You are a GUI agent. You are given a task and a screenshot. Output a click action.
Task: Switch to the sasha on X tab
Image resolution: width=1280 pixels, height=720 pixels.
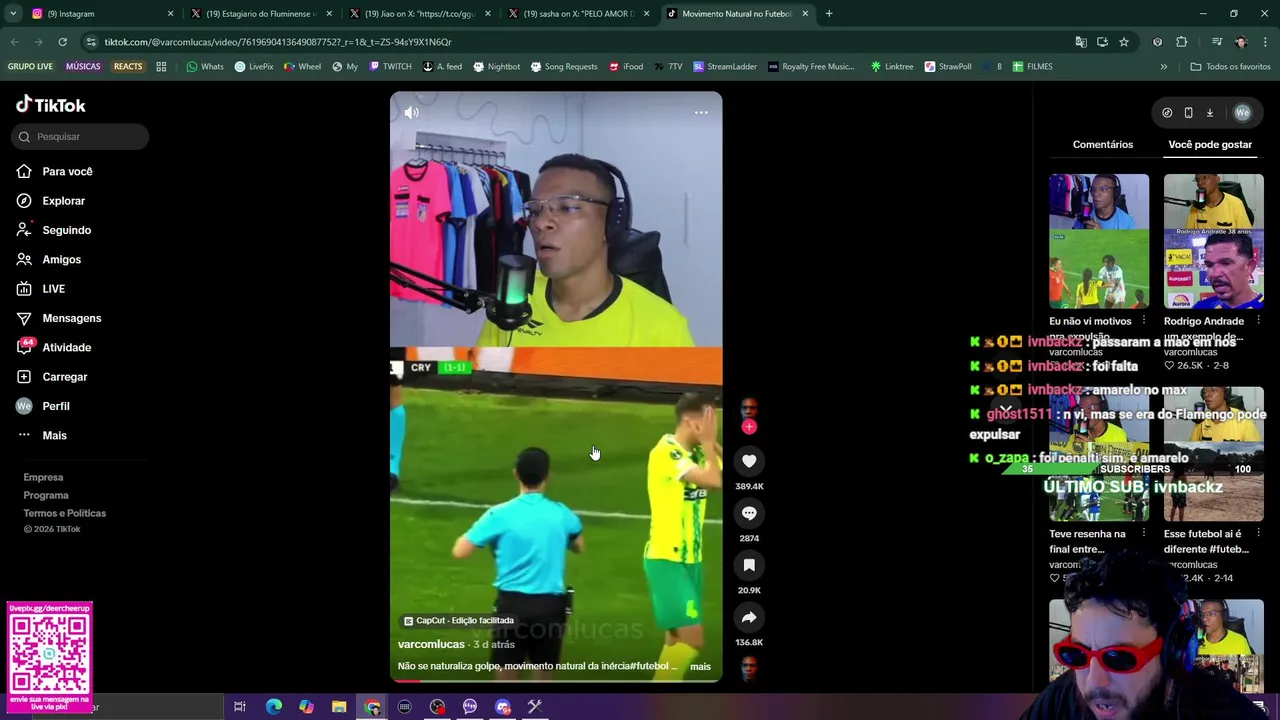coord(578,14)
